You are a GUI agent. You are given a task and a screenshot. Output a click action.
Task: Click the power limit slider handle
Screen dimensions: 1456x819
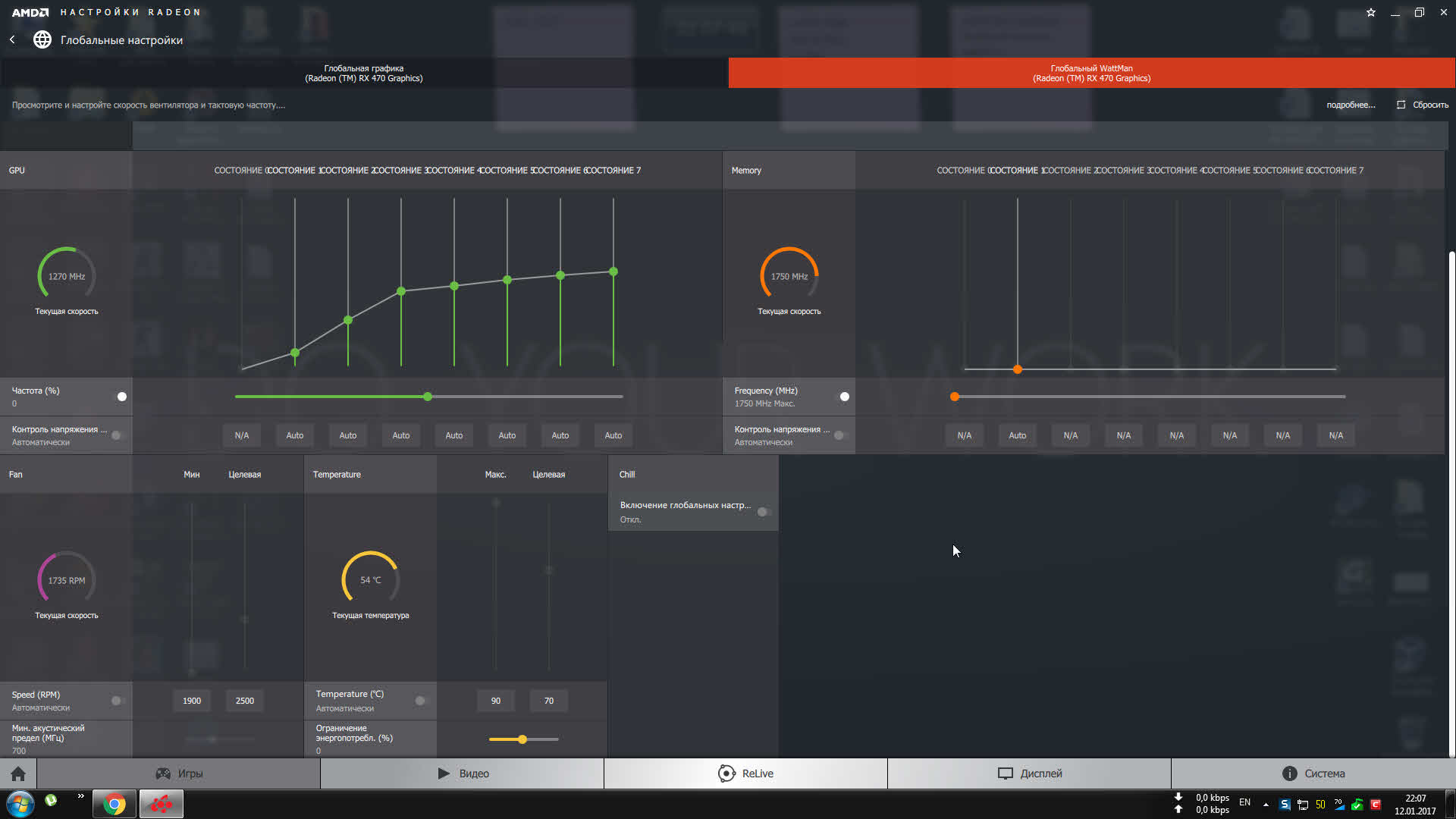tap(522, 739)
